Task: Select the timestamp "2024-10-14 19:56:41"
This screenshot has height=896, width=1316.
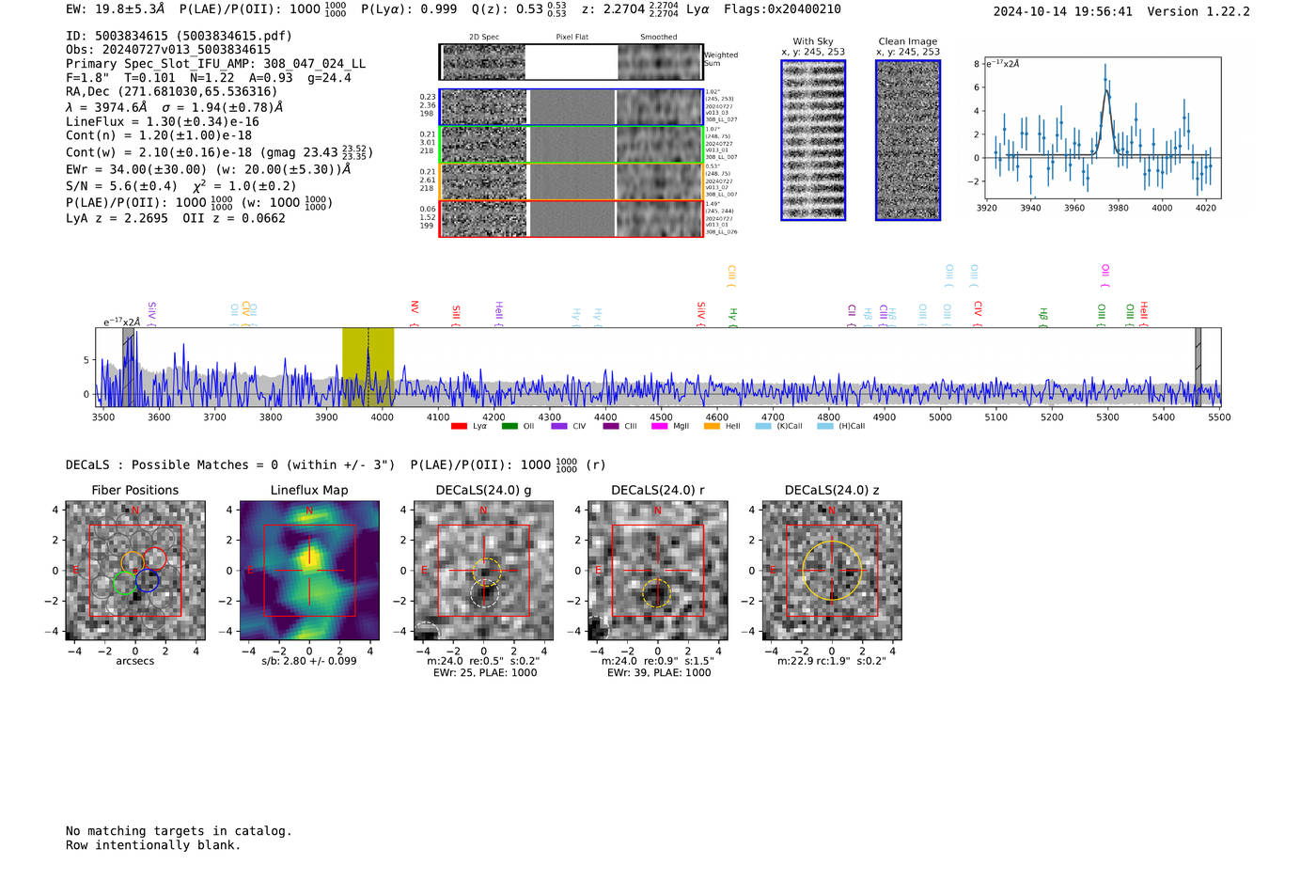Action: [1063, 11]
